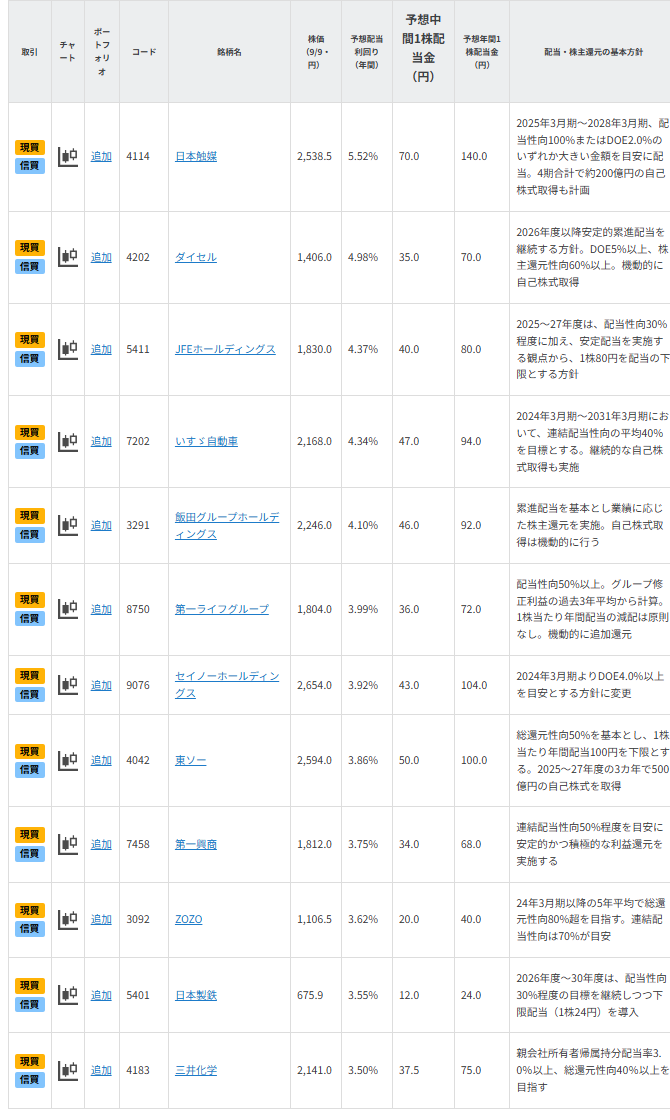Select yield value 4.98%
Viewport: 670px width, 1120px height.
364,257
